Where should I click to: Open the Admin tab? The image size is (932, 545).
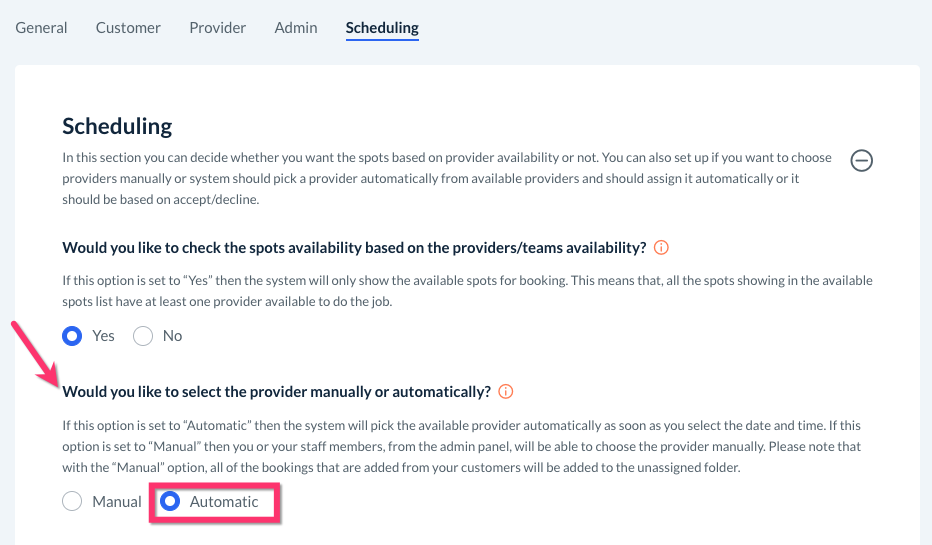[x=296, y=28]
